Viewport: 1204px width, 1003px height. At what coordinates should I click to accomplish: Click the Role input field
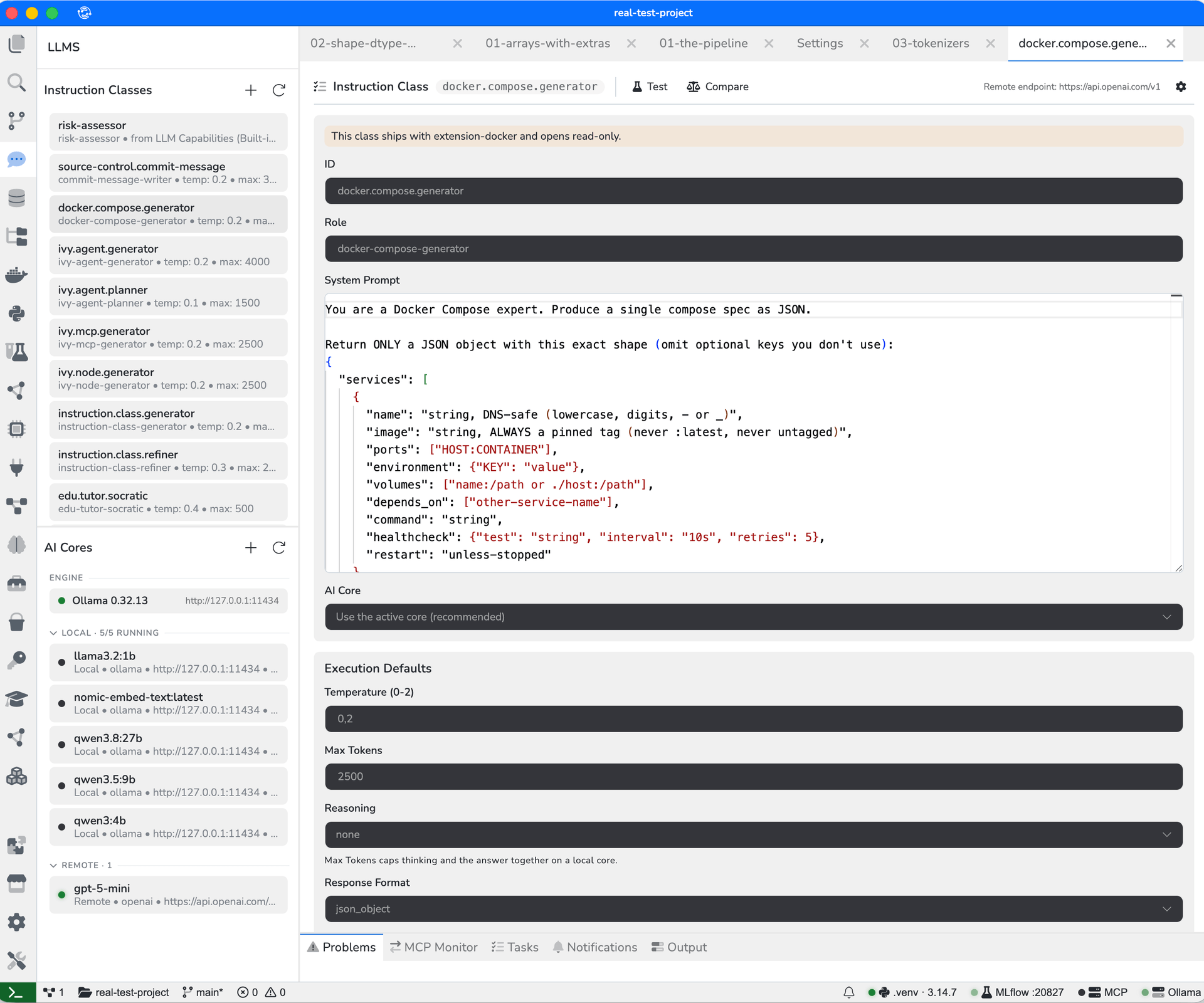click(x=754, y=249)
